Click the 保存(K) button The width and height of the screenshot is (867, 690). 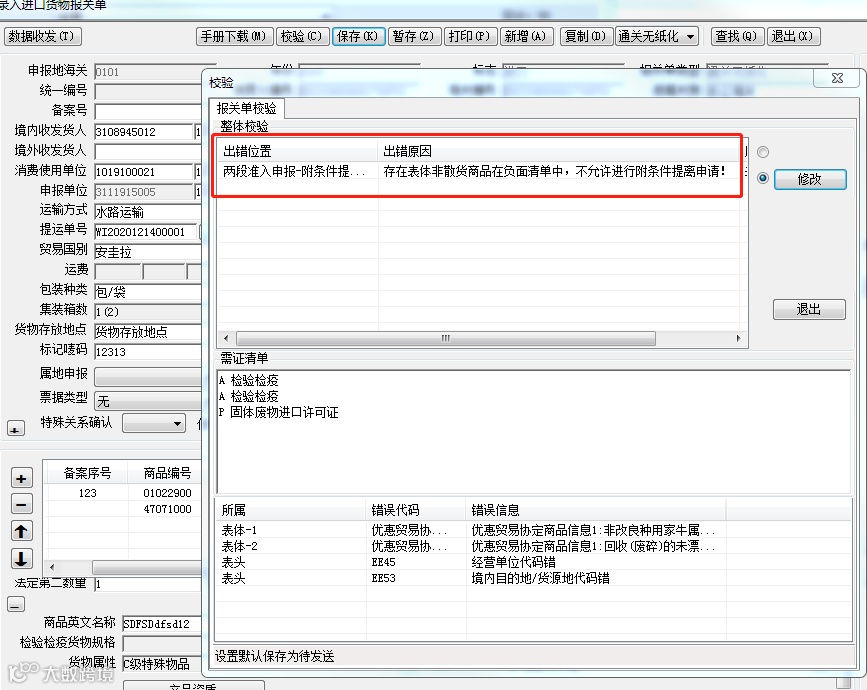(x=358, y=36)
